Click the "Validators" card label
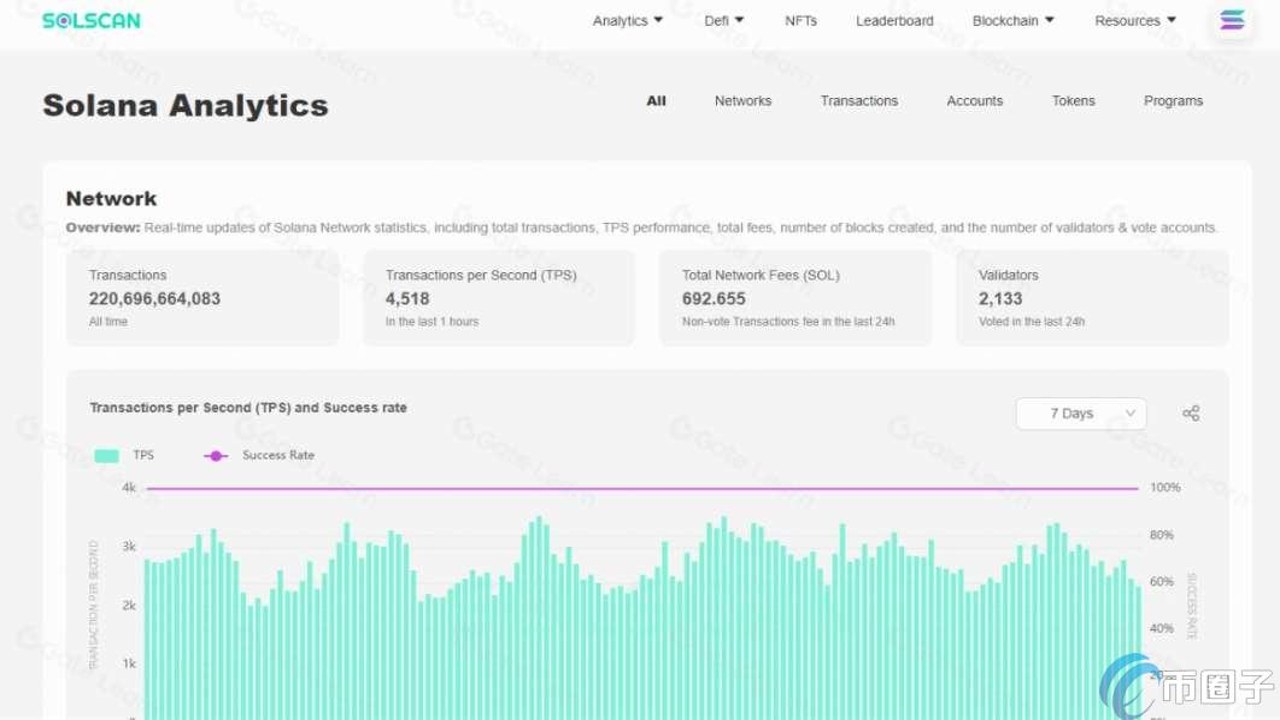Screen dimensions: 1280x720 click(1009, 275)
